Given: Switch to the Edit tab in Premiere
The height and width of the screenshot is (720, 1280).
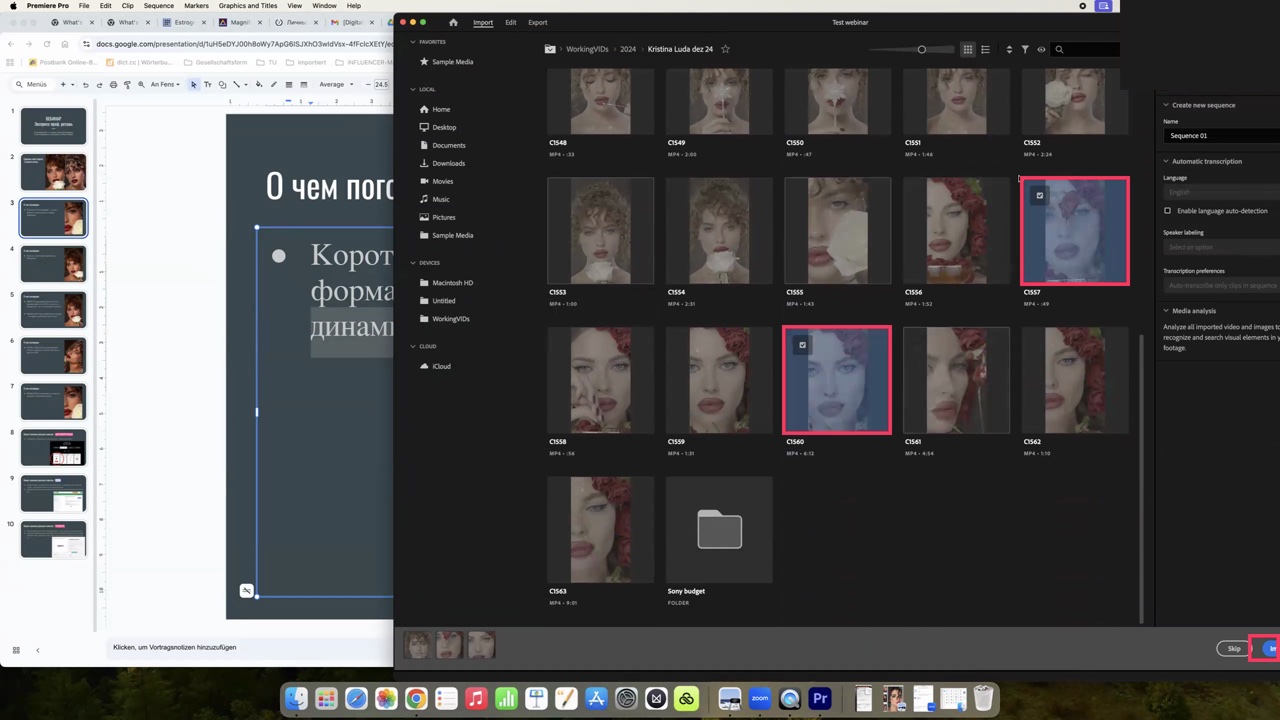Looking at the screenshot, I should pyautogui.click(x=511, y=22).
